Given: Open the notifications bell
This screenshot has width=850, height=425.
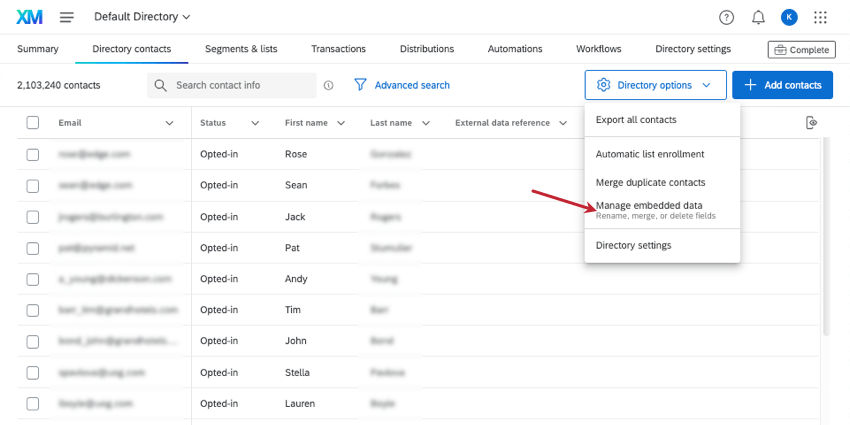Looking at the screenshot, I should click(x=758, y=17).
